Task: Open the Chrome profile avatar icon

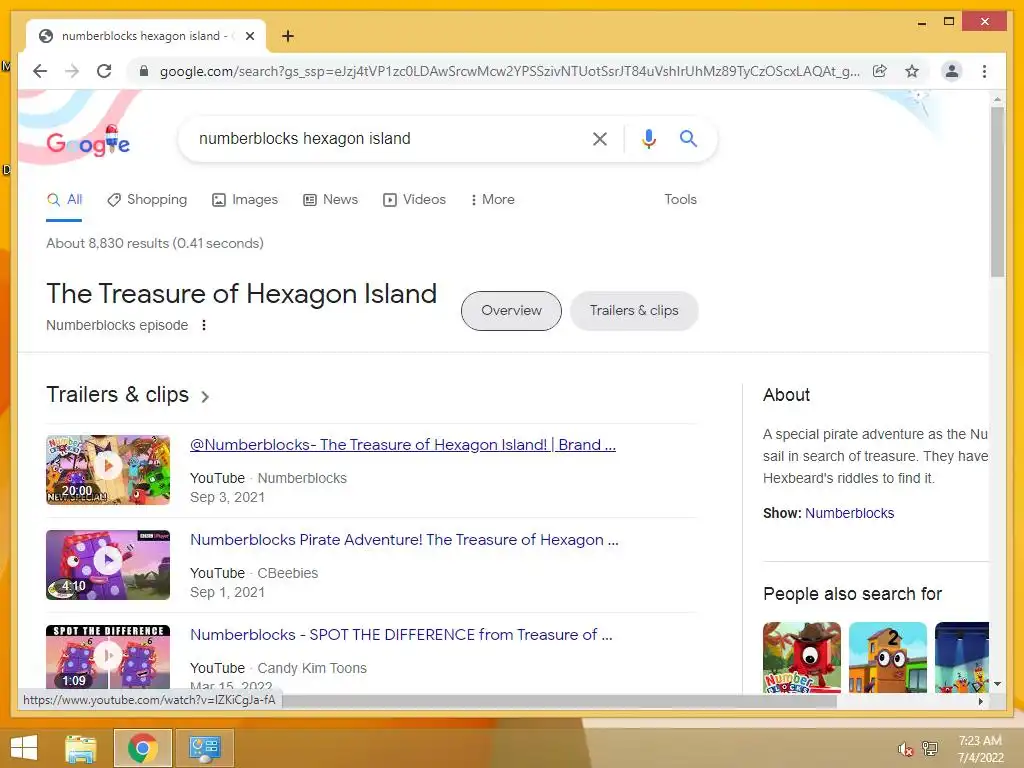Action: pyautogui.click(x=952, y=71)
